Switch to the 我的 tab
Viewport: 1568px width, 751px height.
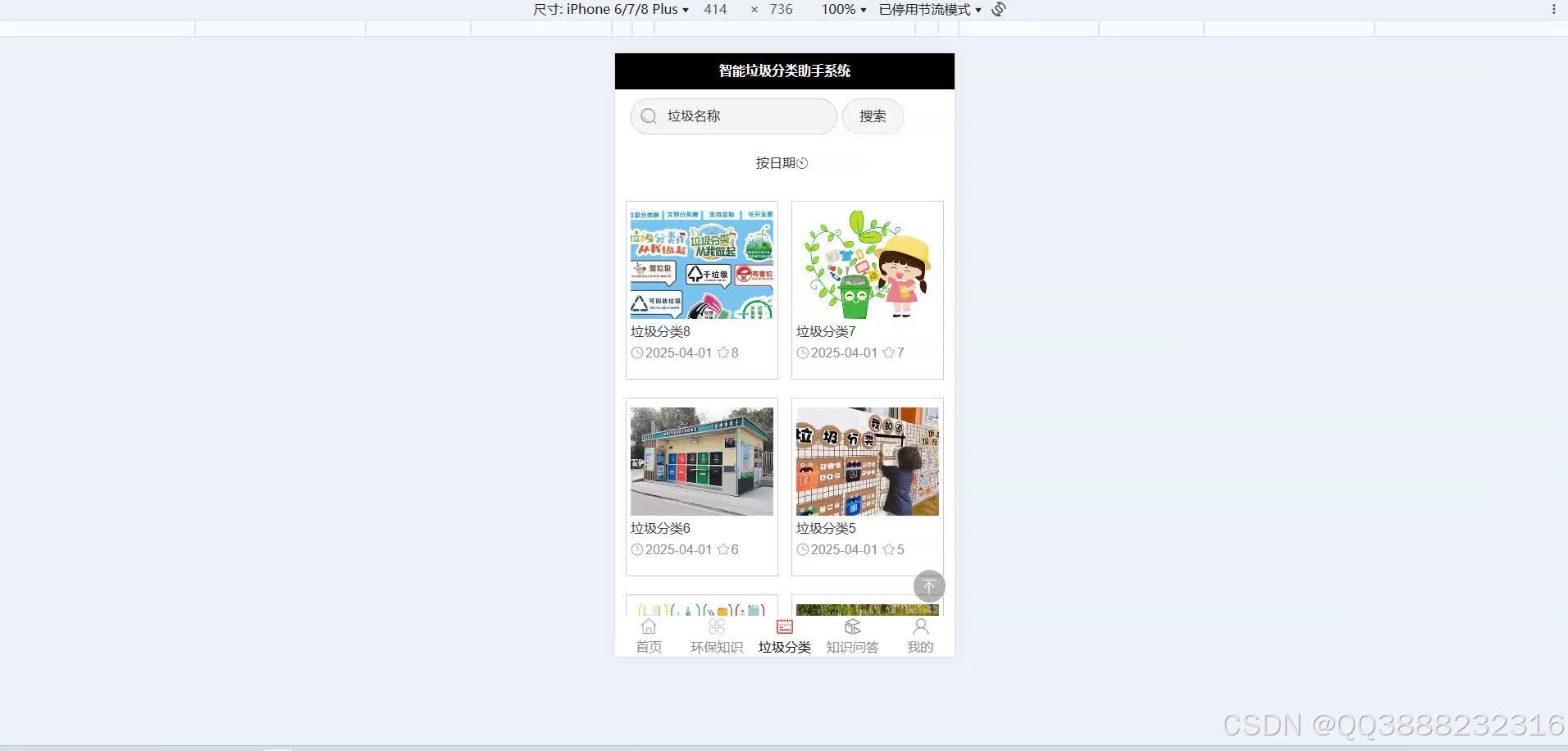coord(919,635)
